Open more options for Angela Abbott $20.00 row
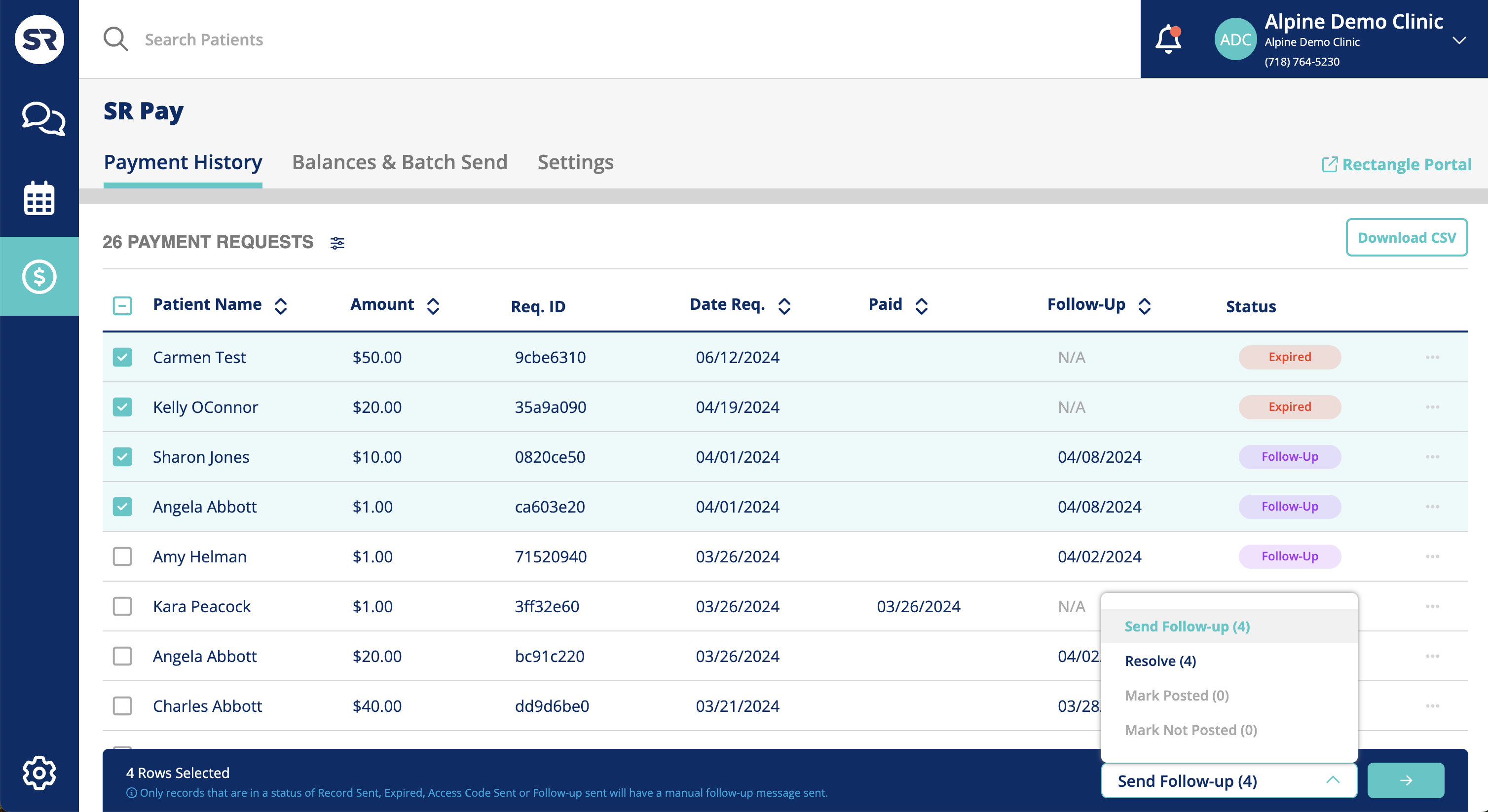1488x812 pixels. point(1433,656)
